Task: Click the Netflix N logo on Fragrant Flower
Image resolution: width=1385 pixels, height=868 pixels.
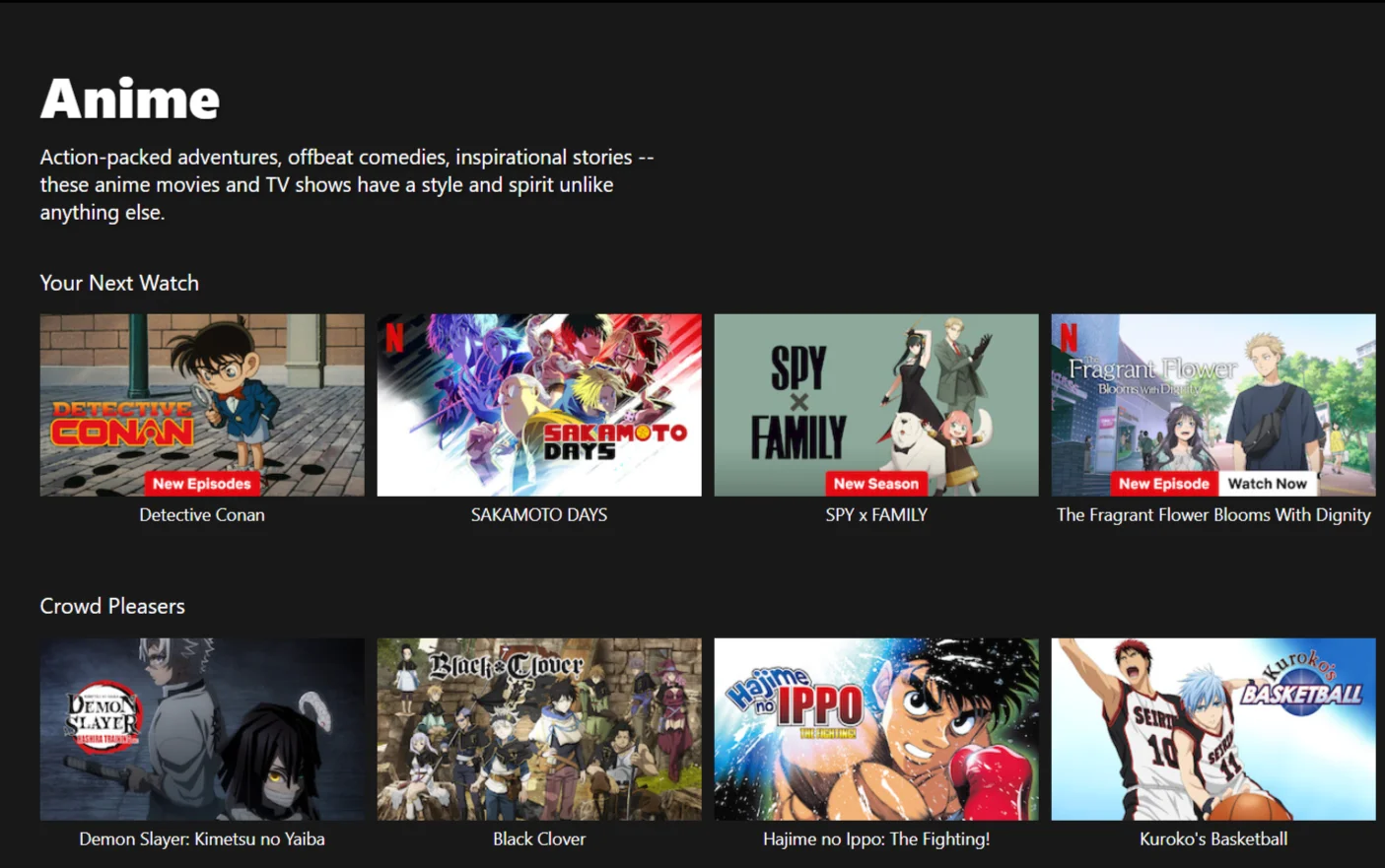Action: (1069, 338)
